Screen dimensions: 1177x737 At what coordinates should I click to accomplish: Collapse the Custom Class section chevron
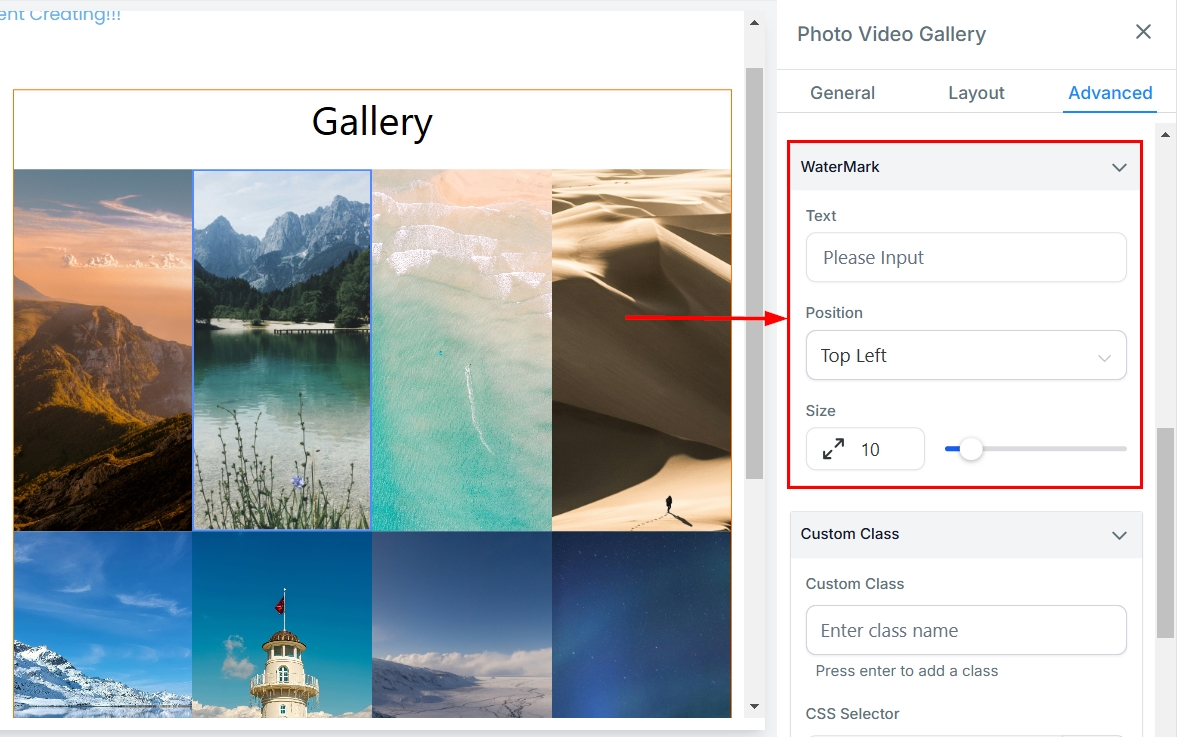[1119, 535]
